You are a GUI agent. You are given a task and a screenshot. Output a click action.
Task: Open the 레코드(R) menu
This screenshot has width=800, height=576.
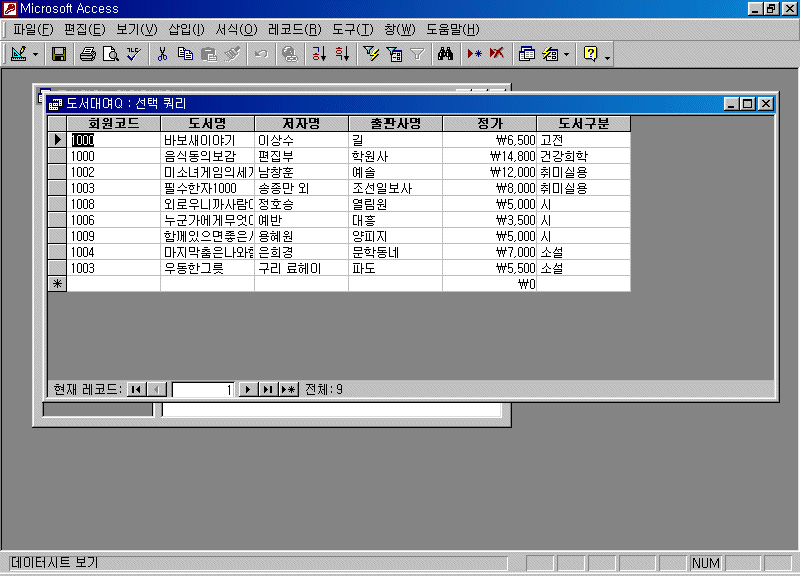pos(294,30)
